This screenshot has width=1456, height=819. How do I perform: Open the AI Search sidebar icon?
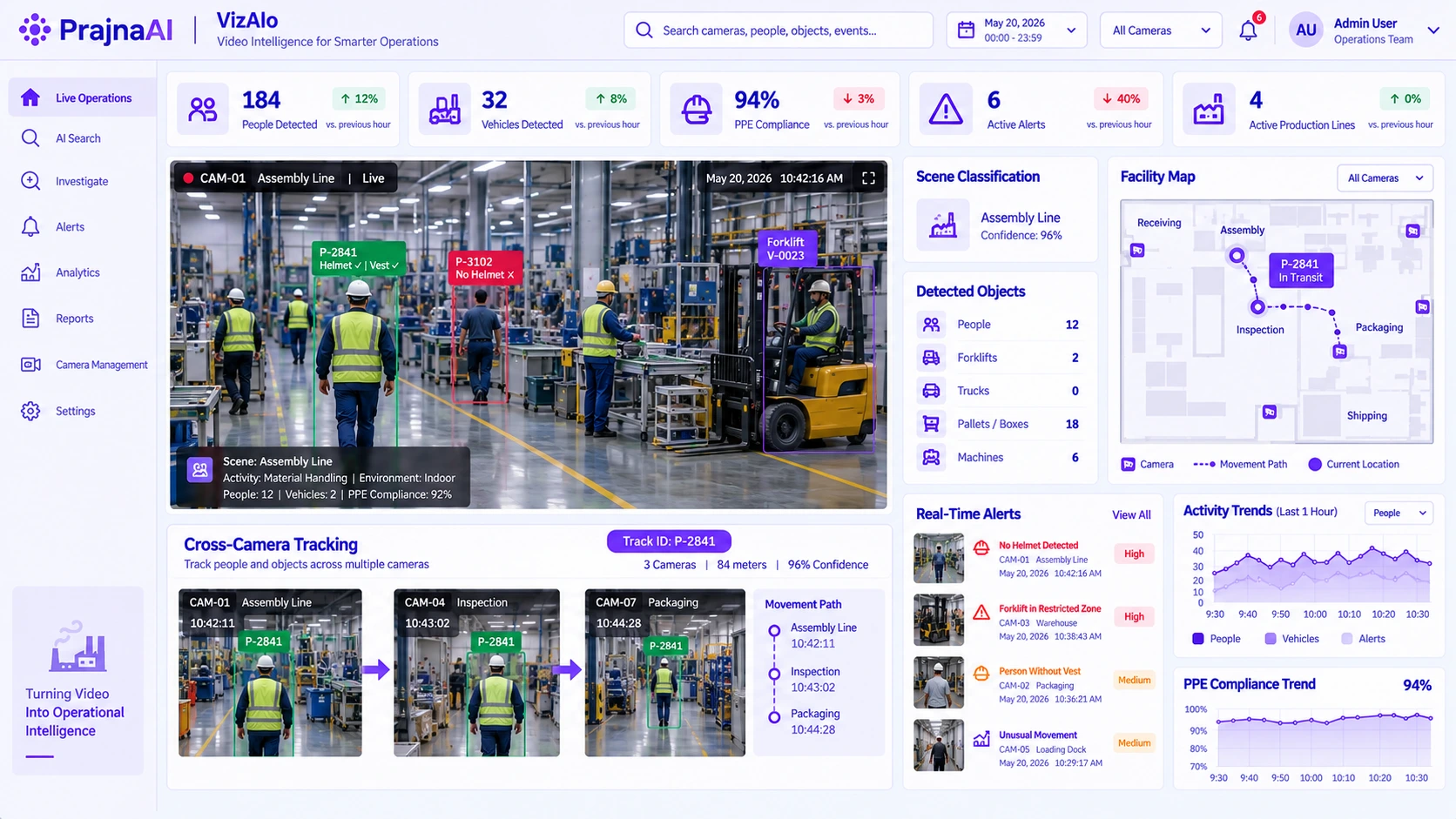coord(30,138)
